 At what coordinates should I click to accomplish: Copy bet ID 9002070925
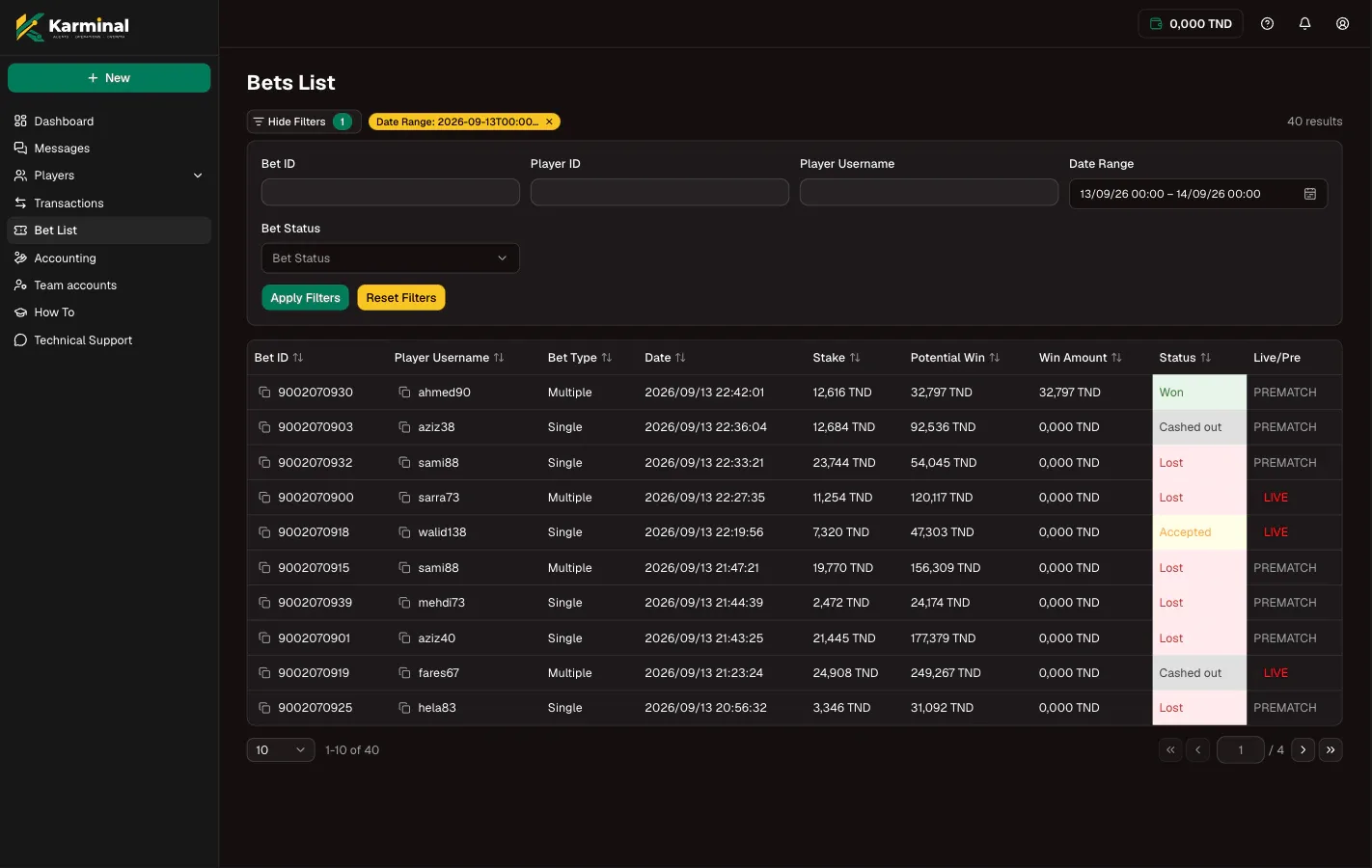tap(264, 708)
